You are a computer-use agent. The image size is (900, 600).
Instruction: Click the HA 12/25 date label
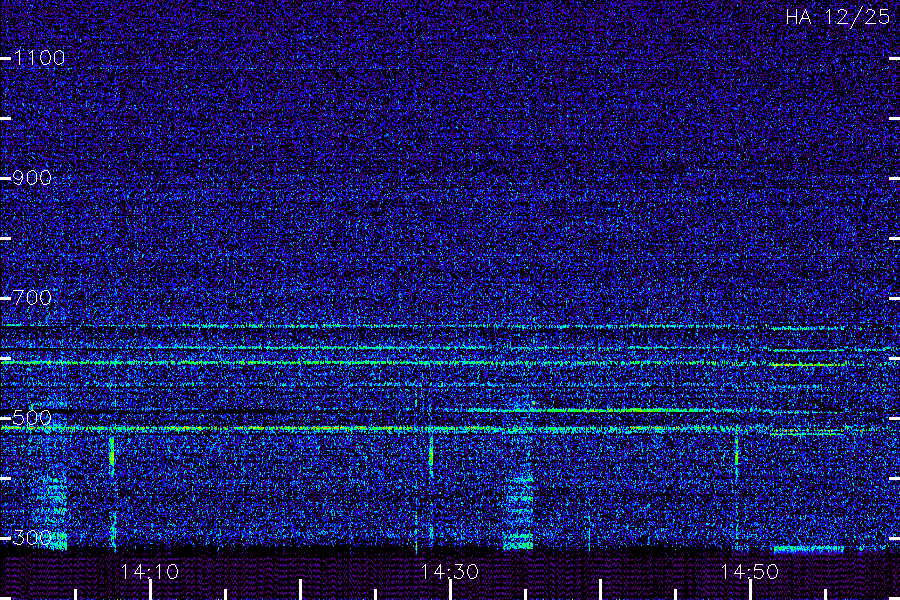pos(837,17)
